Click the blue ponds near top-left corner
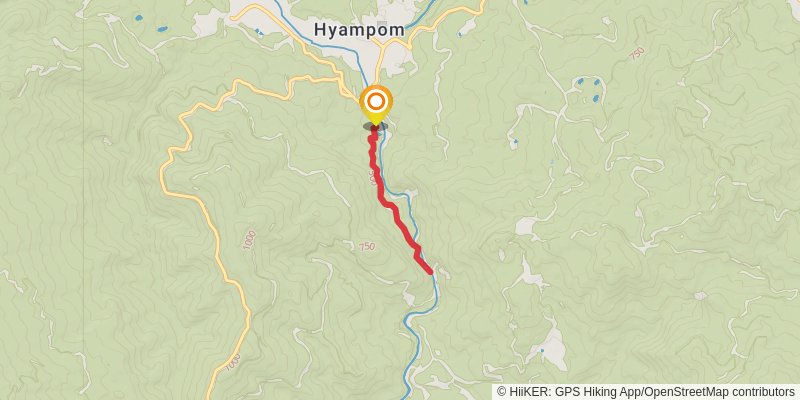The image size is (800, 400). click(151, 24)
